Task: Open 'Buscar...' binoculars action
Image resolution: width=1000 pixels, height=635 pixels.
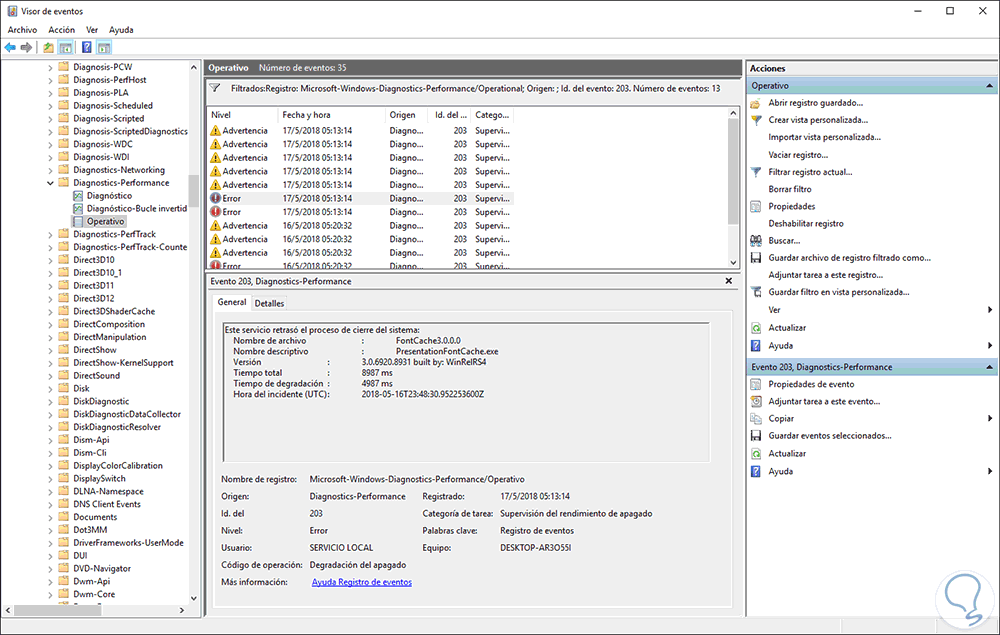Action: click(784, 241)
